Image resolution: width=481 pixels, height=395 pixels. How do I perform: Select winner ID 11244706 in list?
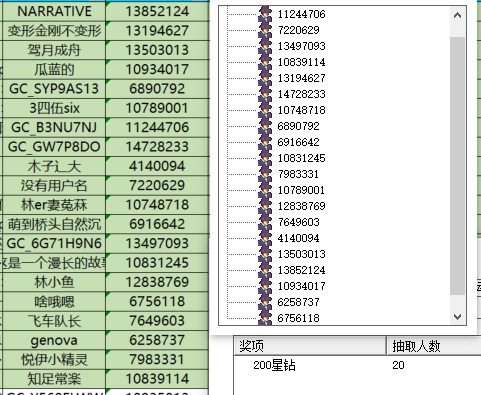point(301,14)
